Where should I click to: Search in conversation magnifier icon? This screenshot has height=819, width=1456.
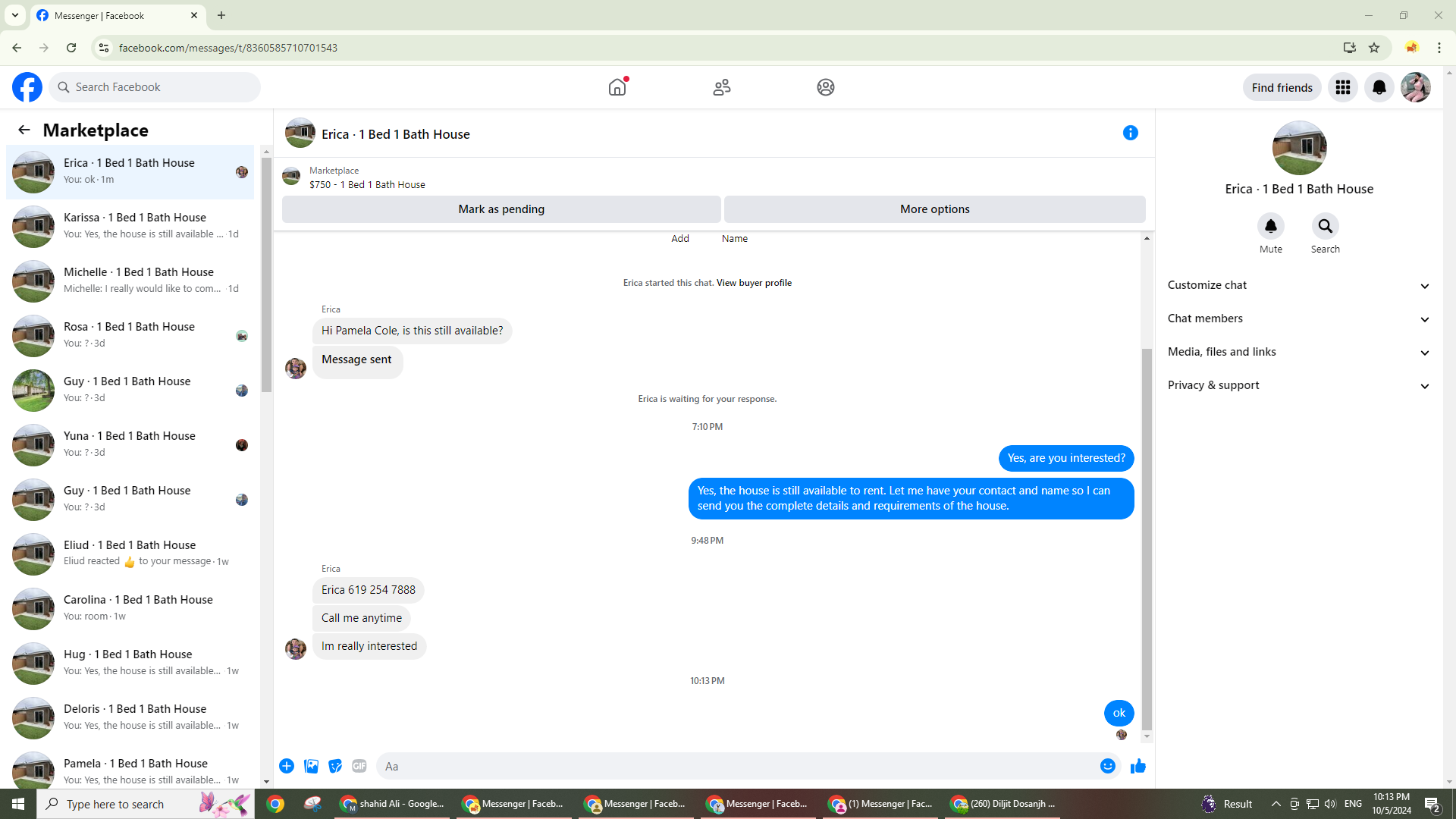coord(1325,227)
